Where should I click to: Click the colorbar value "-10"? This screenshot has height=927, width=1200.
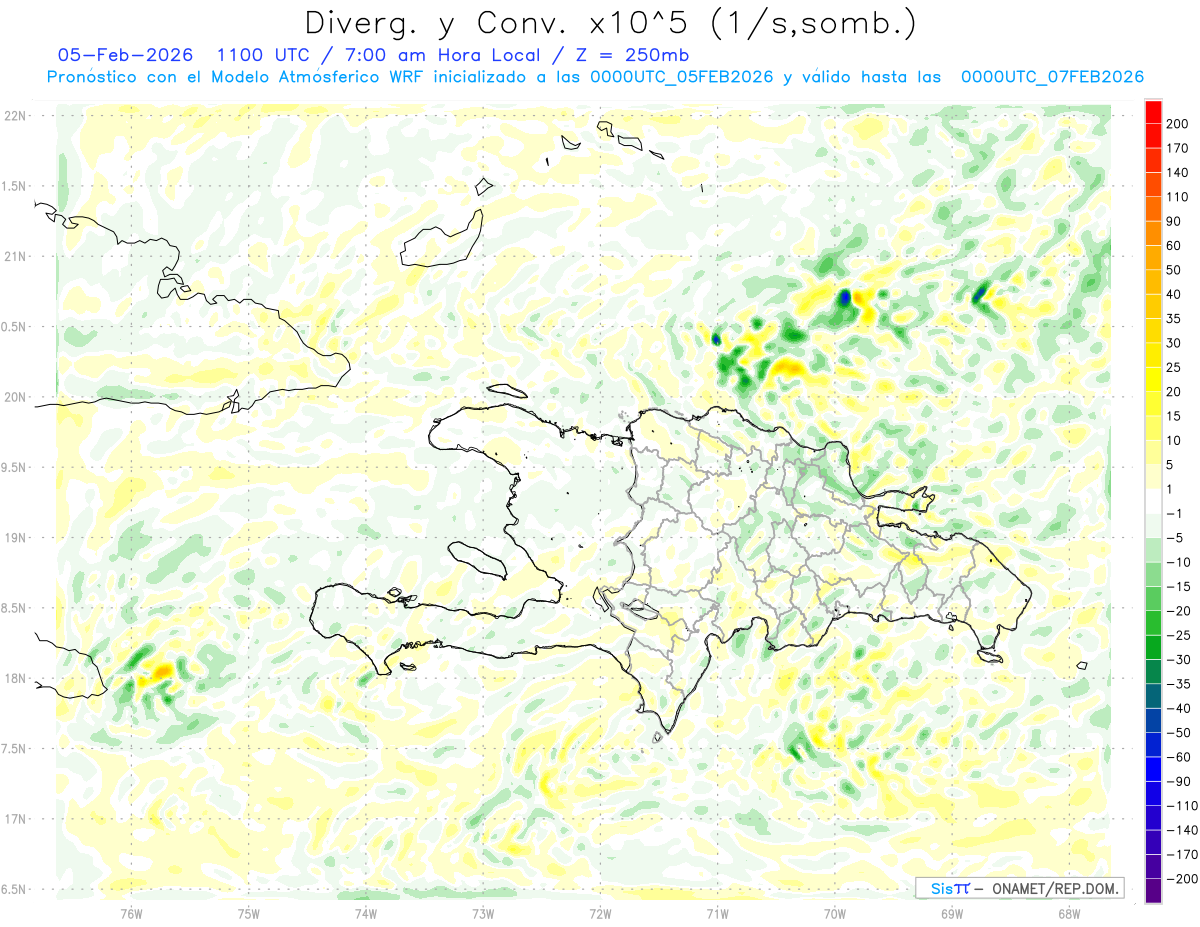[x=1181, y=562]
